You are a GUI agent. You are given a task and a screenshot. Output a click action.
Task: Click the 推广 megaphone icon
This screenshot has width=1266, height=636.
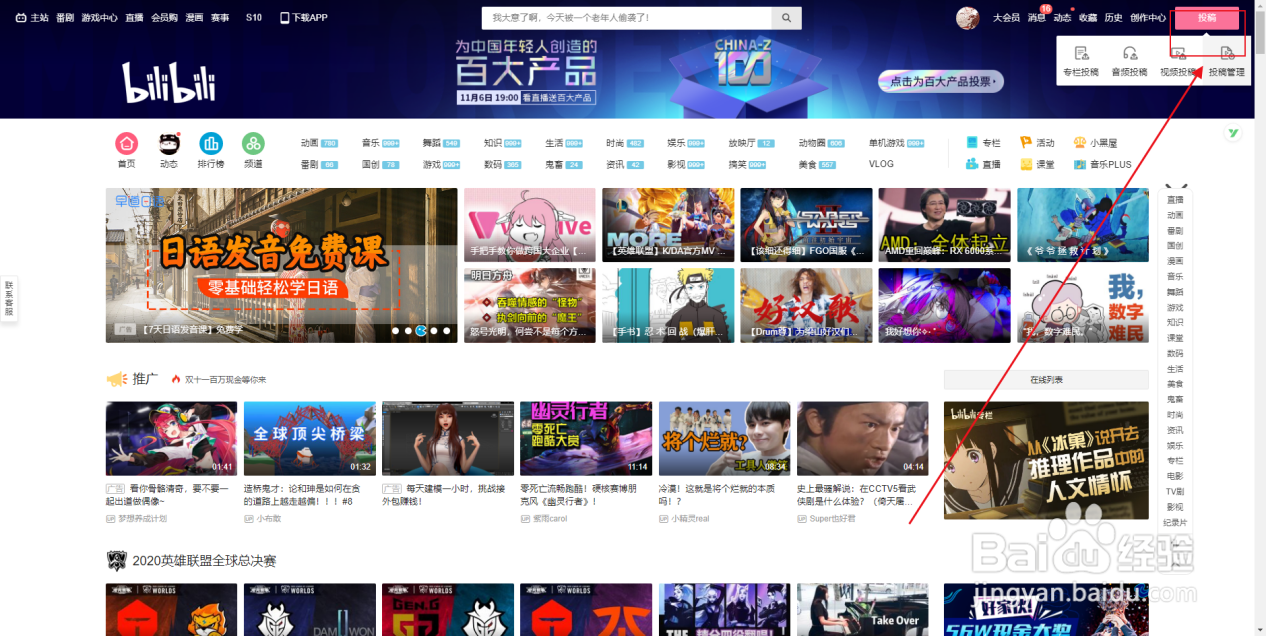click(117, 379)
